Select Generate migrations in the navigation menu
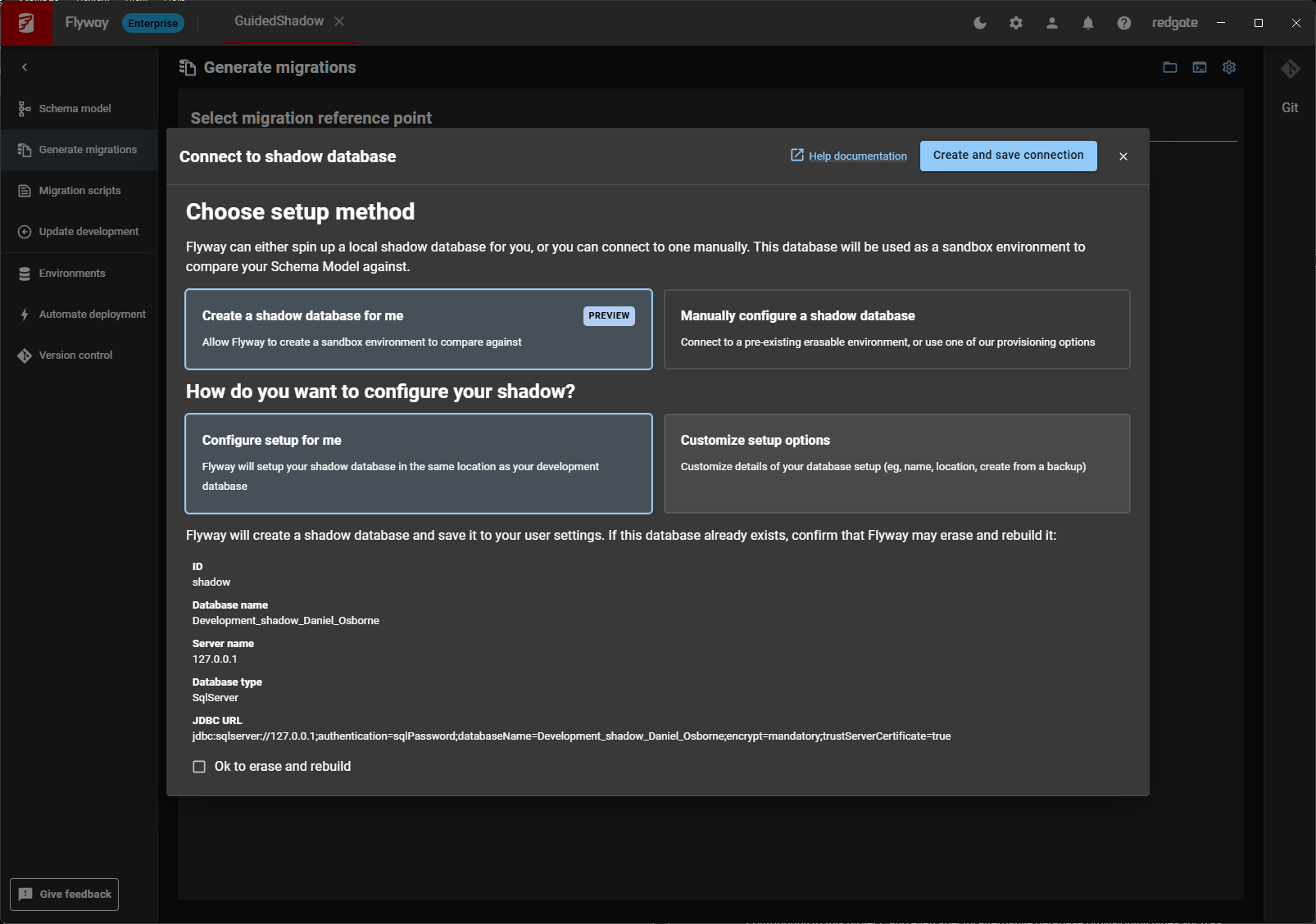 (x=87, y=149)
